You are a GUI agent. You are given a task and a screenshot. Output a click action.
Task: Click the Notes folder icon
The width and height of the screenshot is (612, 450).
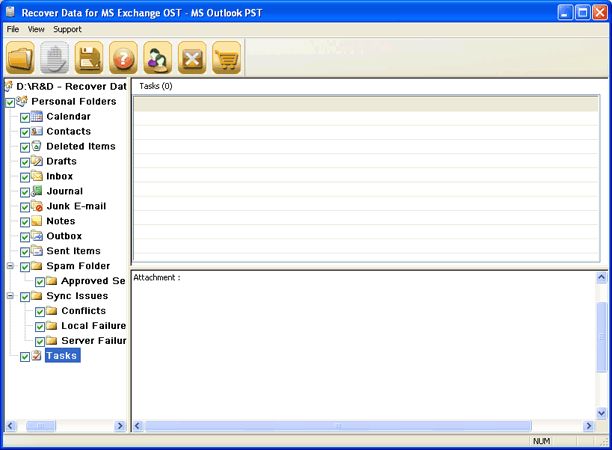[37, 221]
